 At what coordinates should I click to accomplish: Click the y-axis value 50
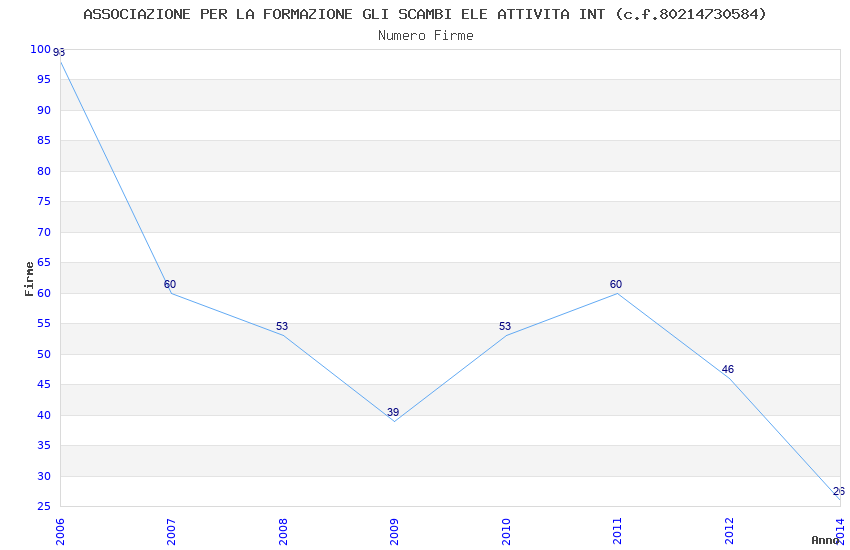pos(44,354)
